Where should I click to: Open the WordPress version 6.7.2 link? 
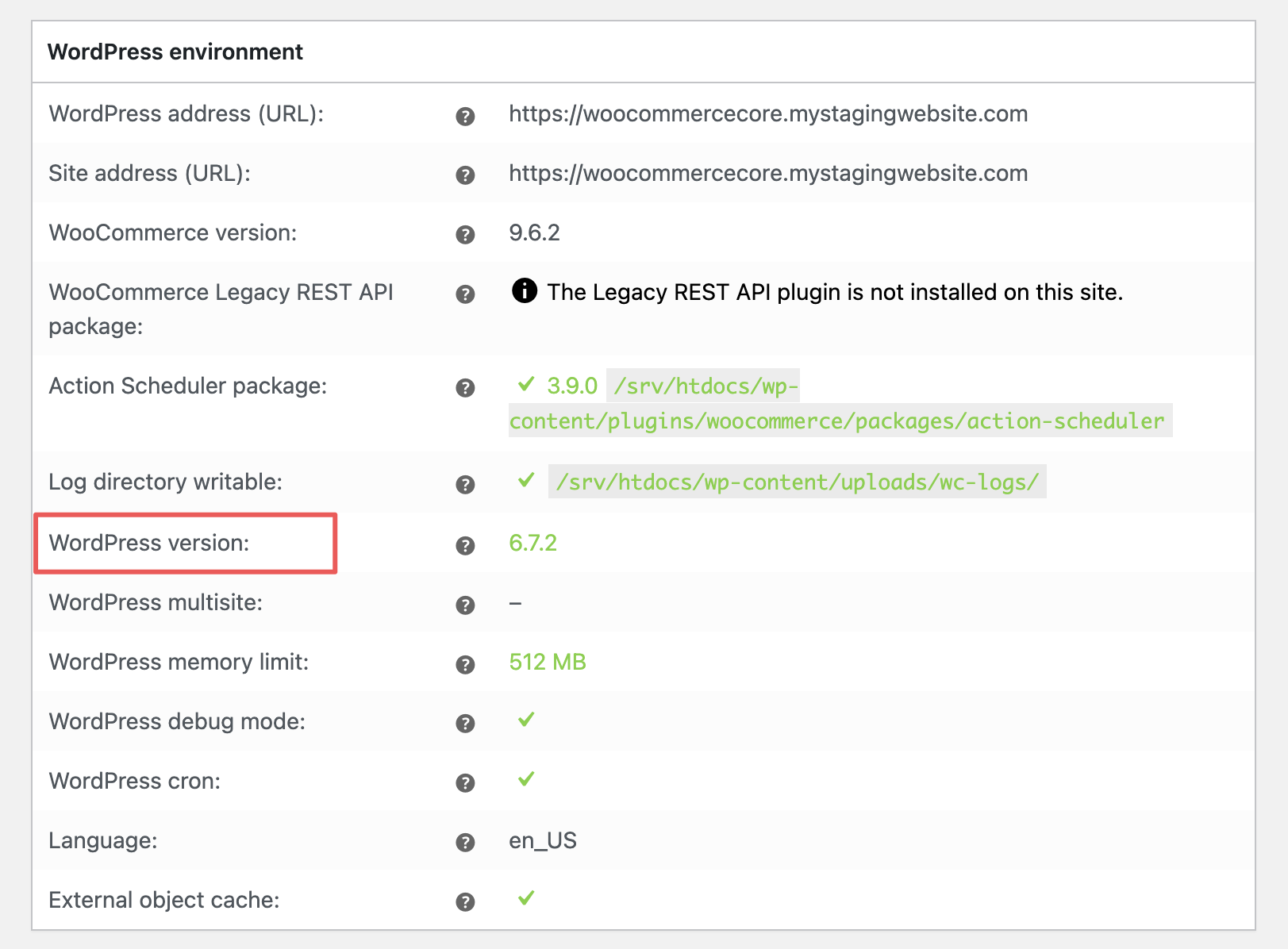pyautogui.click(x=533, y=544)
